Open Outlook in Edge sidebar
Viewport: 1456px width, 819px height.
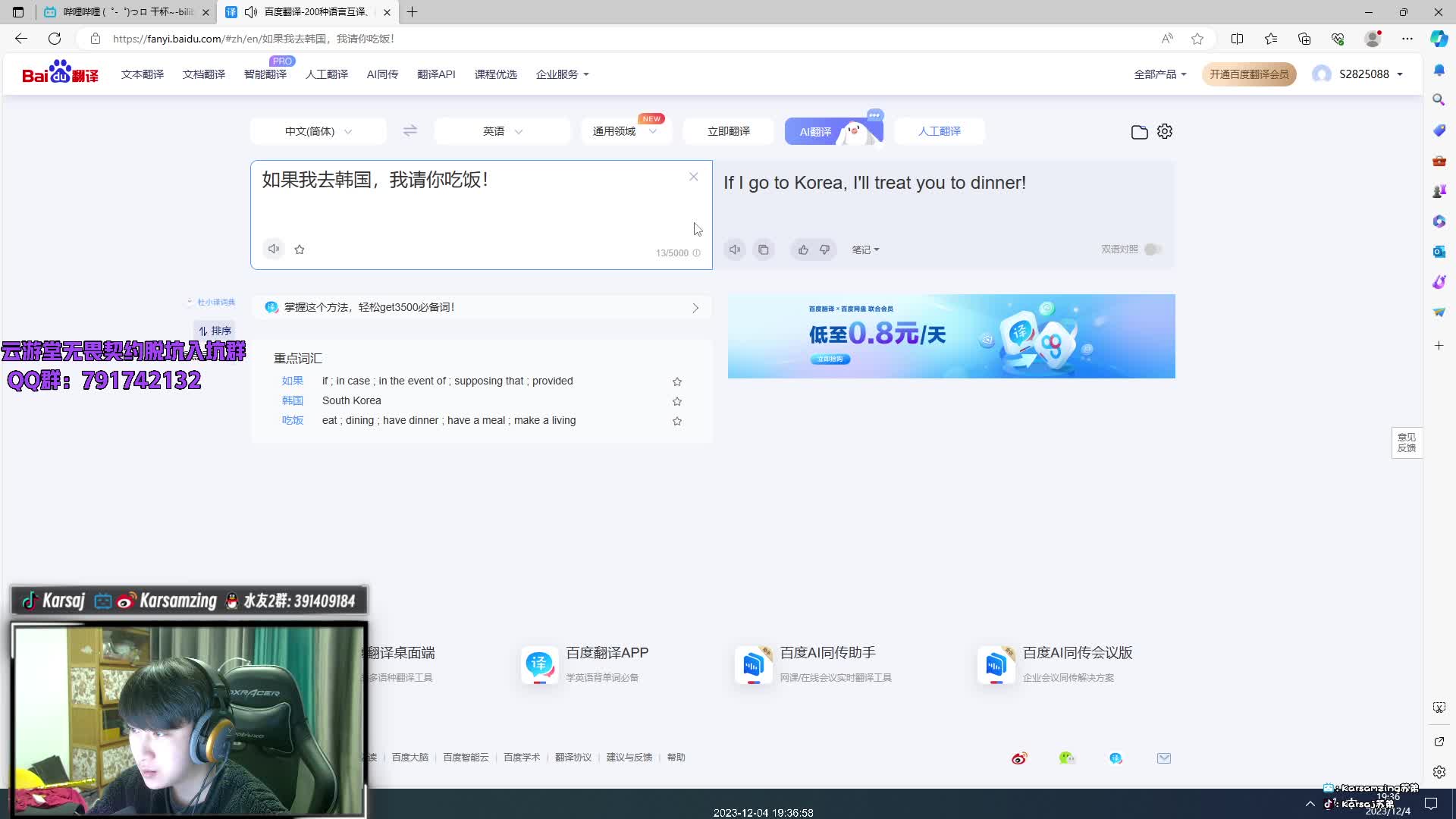click(x=1439, y=252)
